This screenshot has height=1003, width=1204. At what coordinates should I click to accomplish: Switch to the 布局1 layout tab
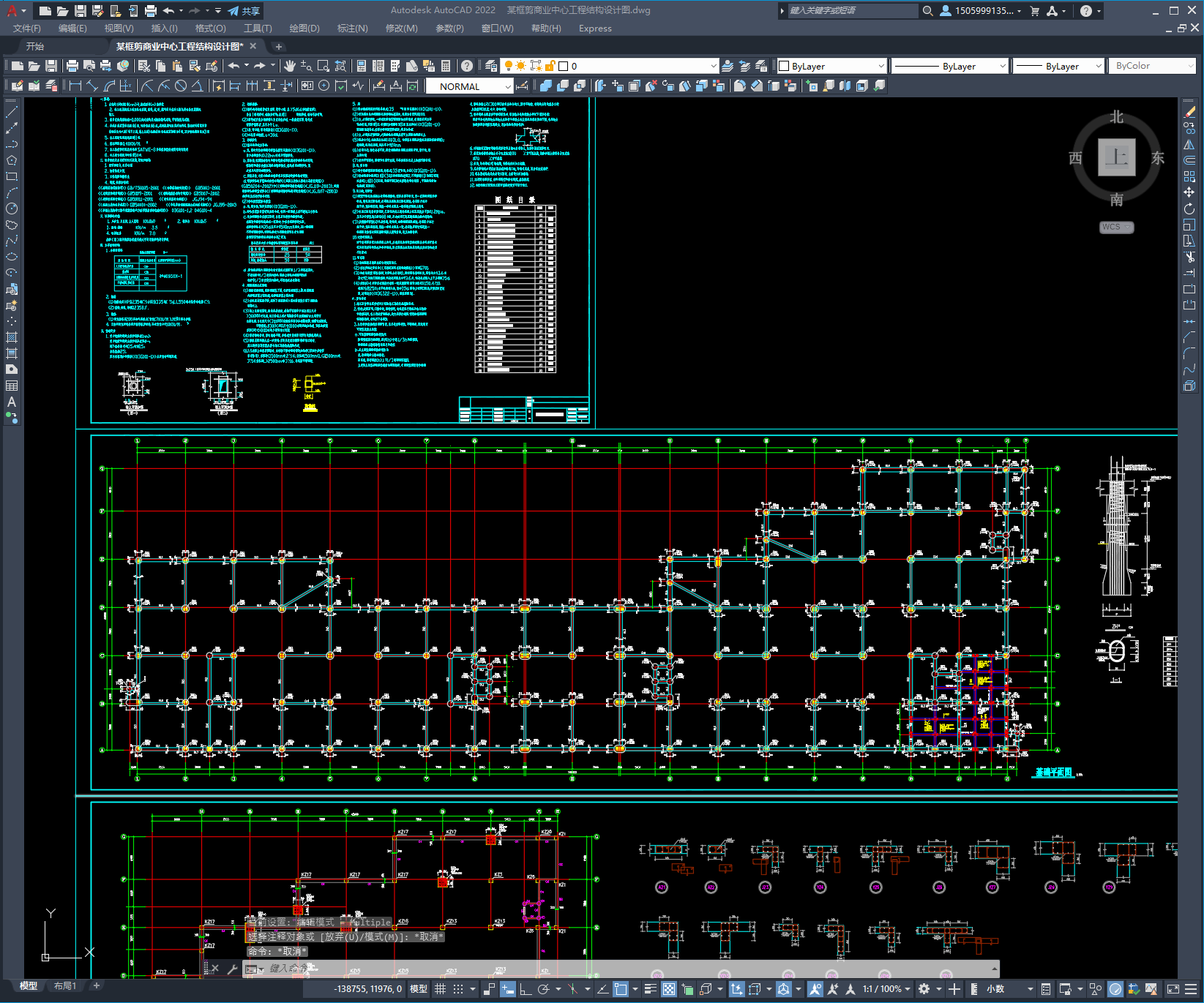coord(65,986)
